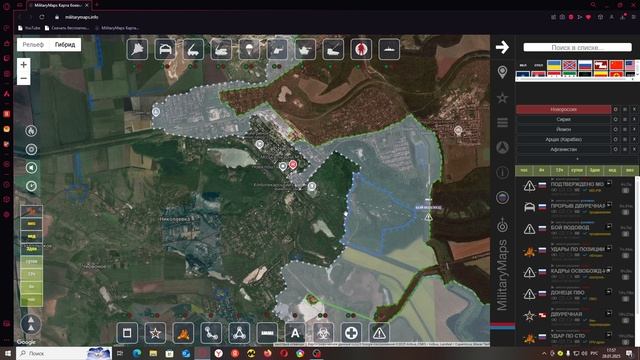Toggle map sound with the speaker icon
The height and width of the screenshot is (360, 640).
[x=31, y=168]
